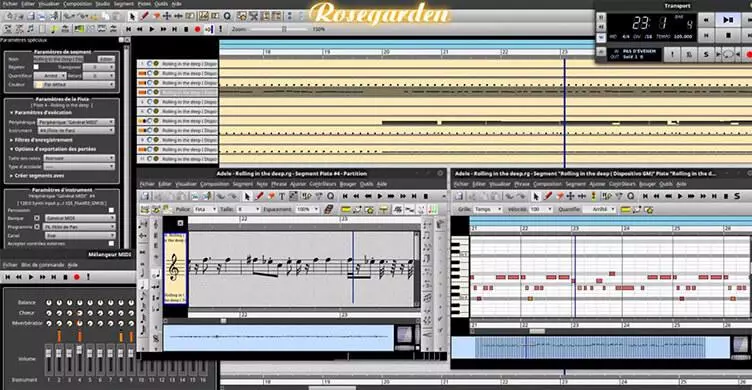Click the Editer button next to segment name
Image resolution: width=752 pixels, height=390 pixels.
(x=106, y=59)
